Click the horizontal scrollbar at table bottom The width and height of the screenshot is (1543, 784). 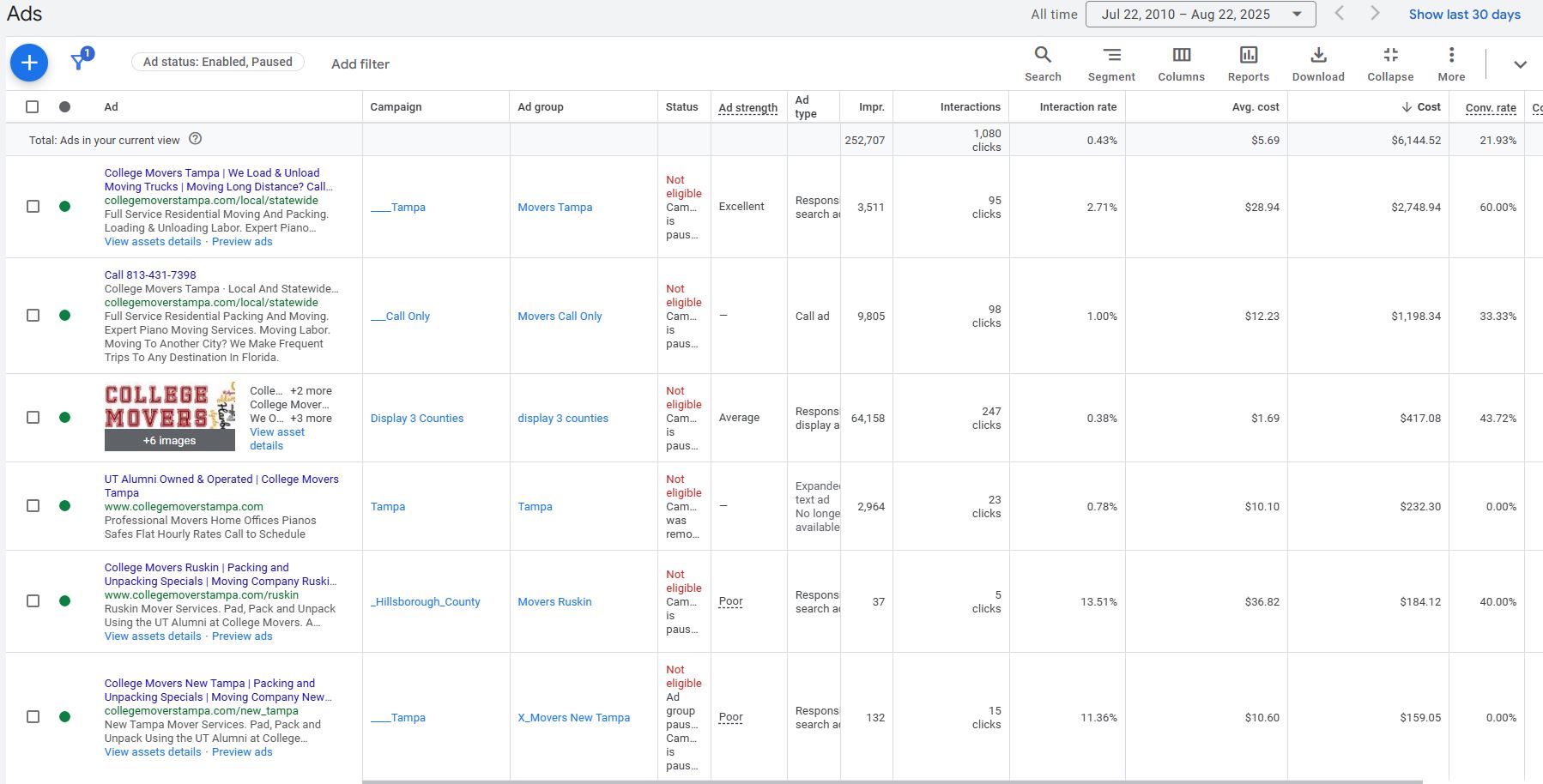(x=893, y=781)
